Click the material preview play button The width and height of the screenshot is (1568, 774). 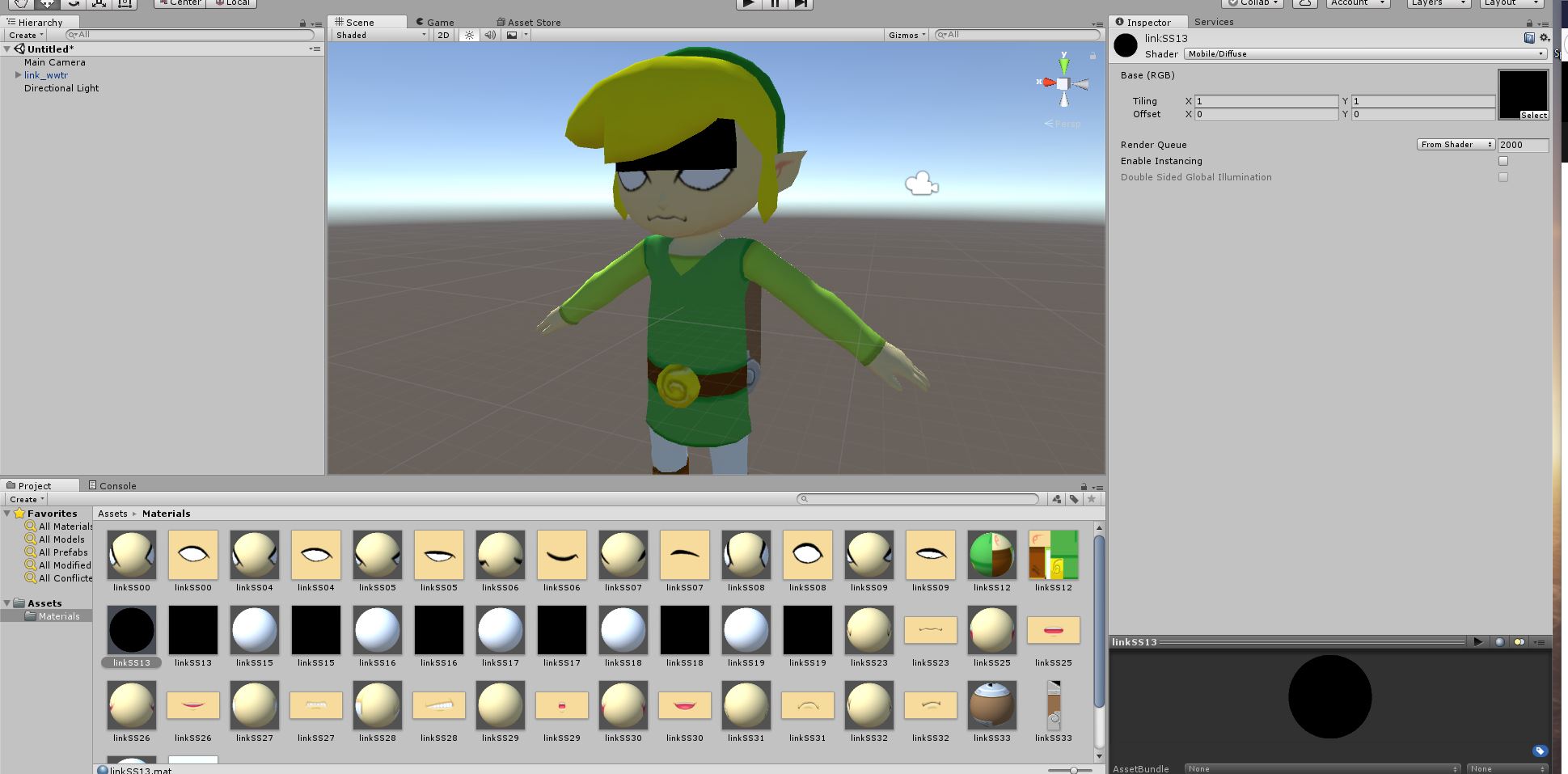pos(1478,642)
